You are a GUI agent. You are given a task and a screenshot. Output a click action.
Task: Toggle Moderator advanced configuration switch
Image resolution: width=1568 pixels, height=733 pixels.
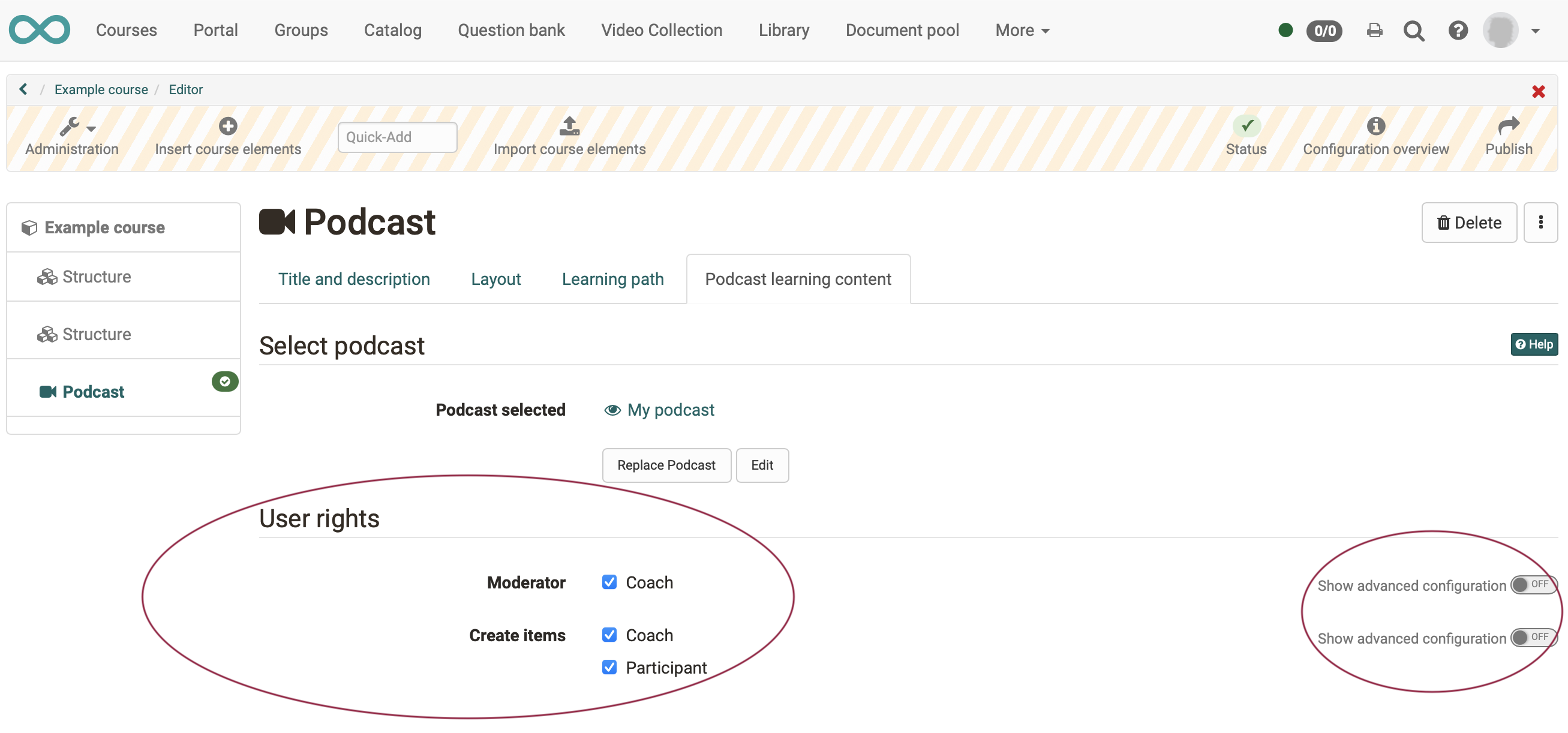click(x=1532, y=584)
